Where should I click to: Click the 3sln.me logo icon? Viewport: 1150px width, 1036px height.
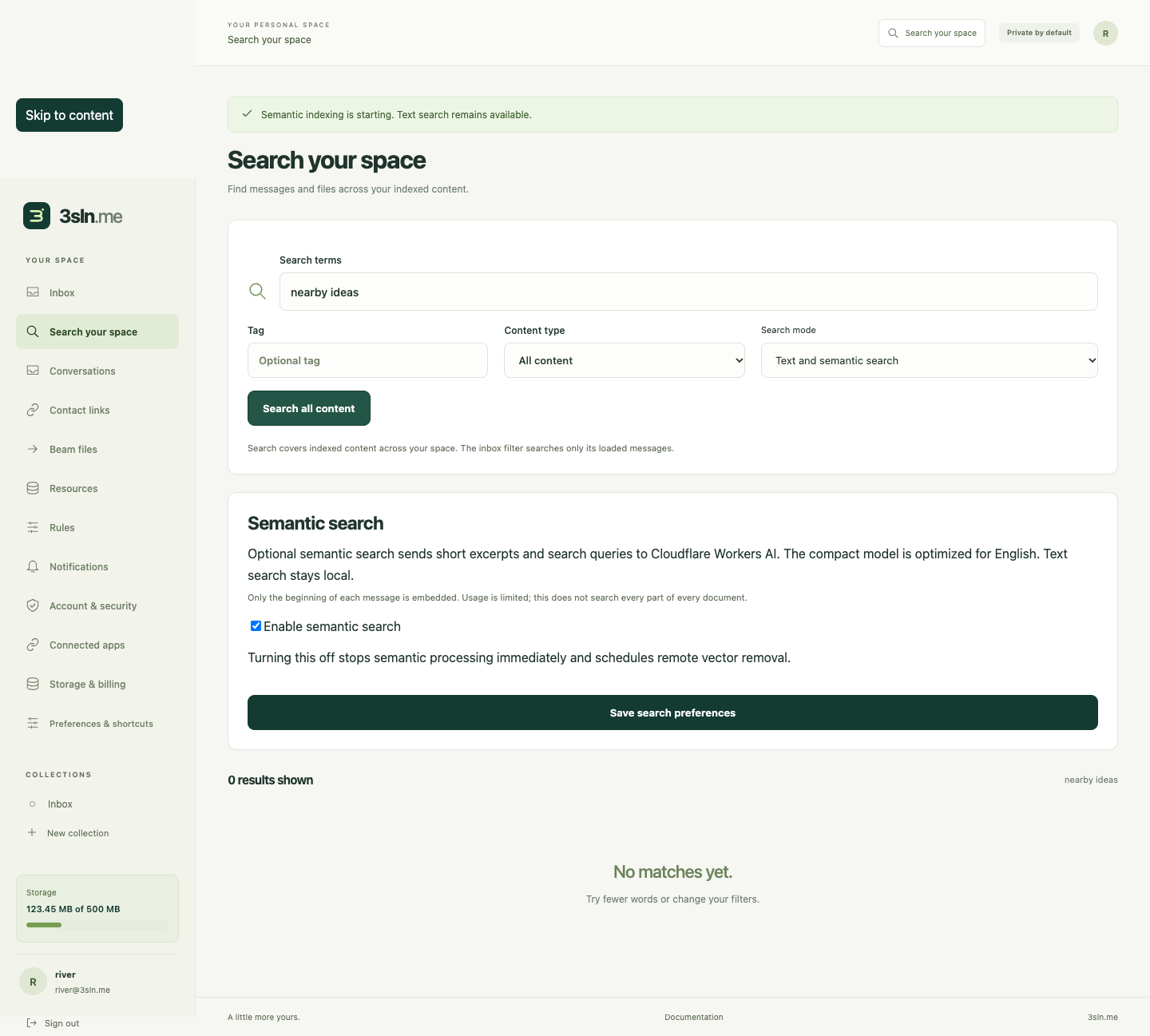tap(37, 216)
